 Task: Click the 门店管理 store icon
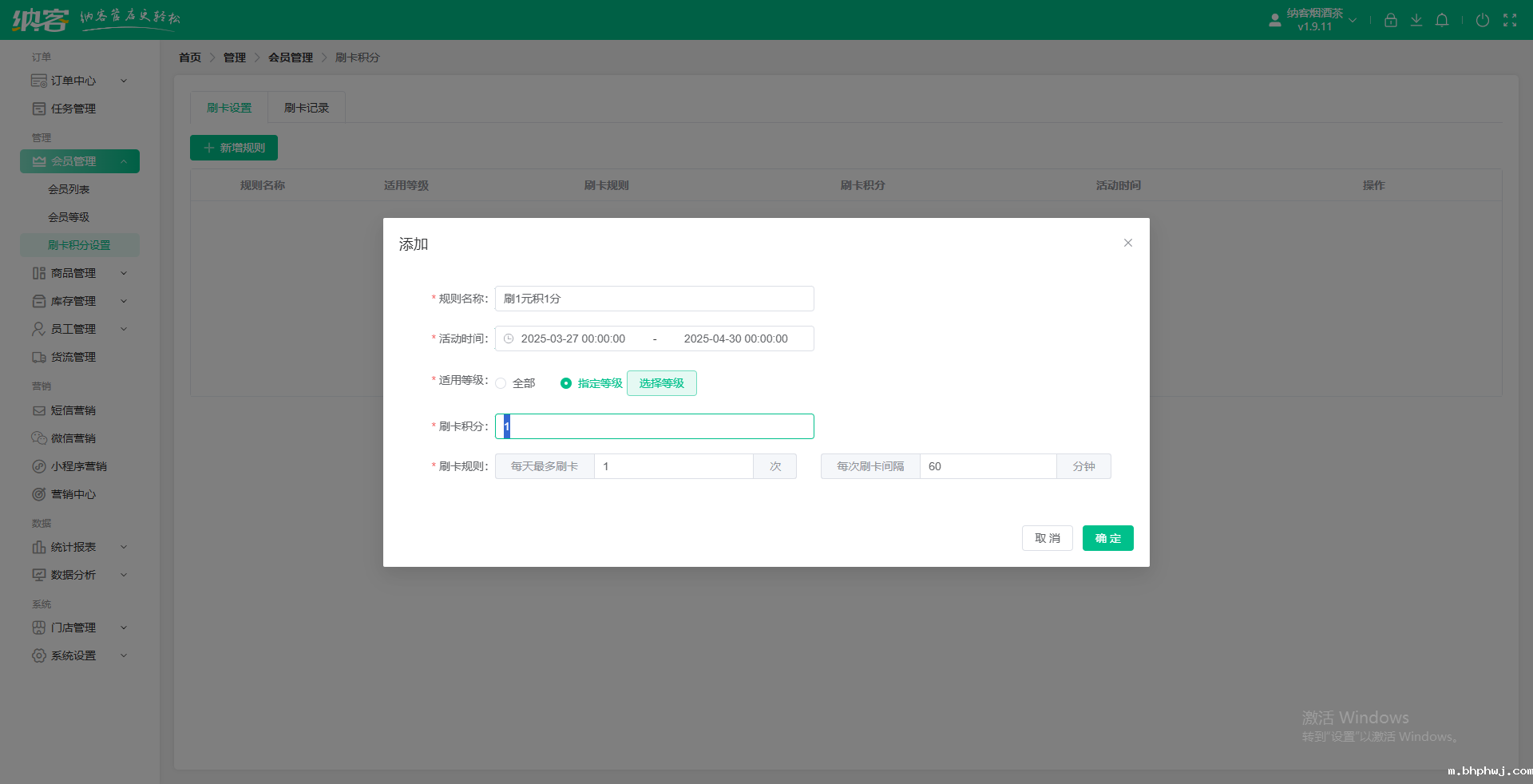(38, 628)
